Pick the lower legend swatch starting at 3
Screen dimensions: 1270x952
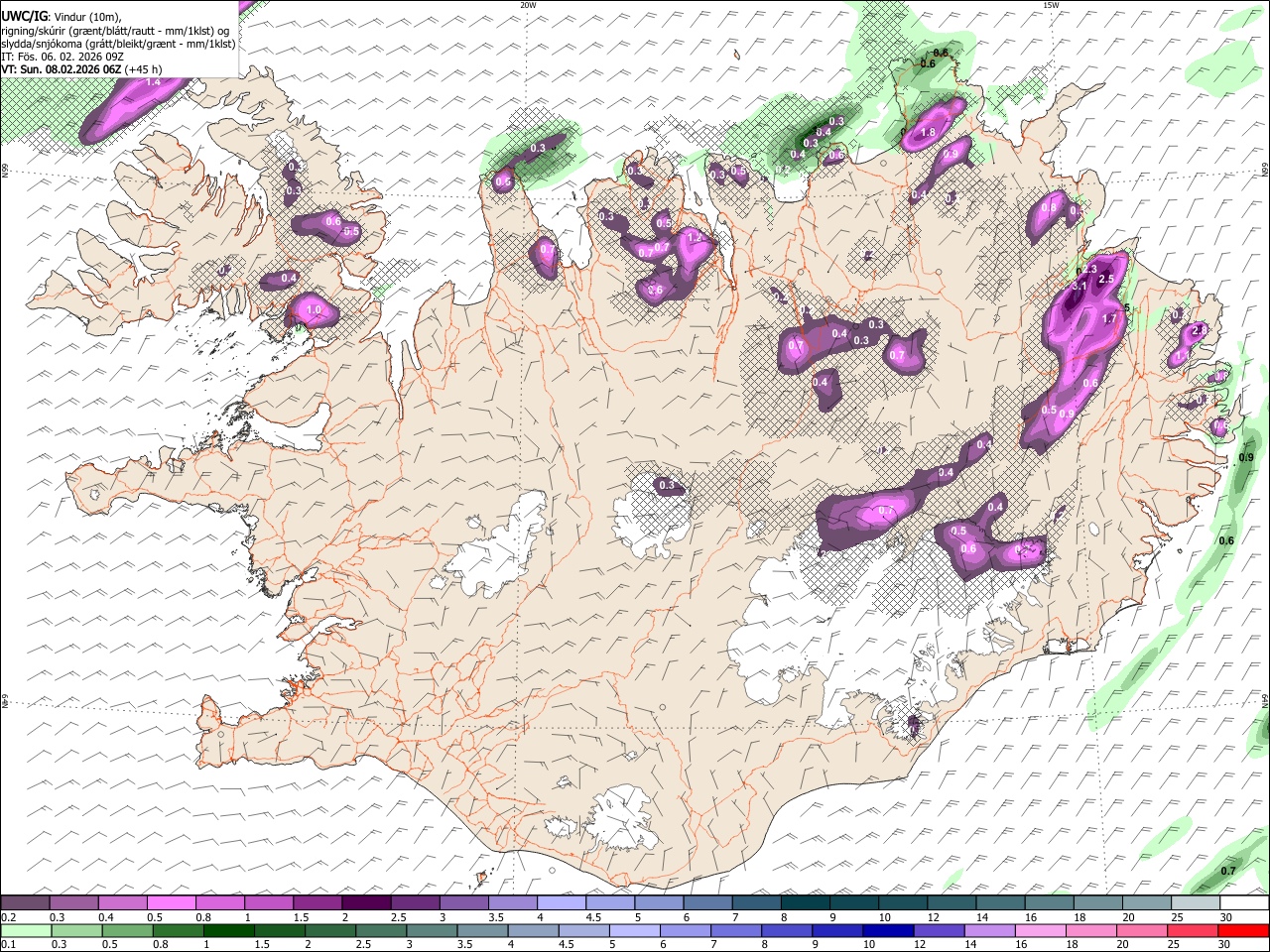[x=432, y=930]
